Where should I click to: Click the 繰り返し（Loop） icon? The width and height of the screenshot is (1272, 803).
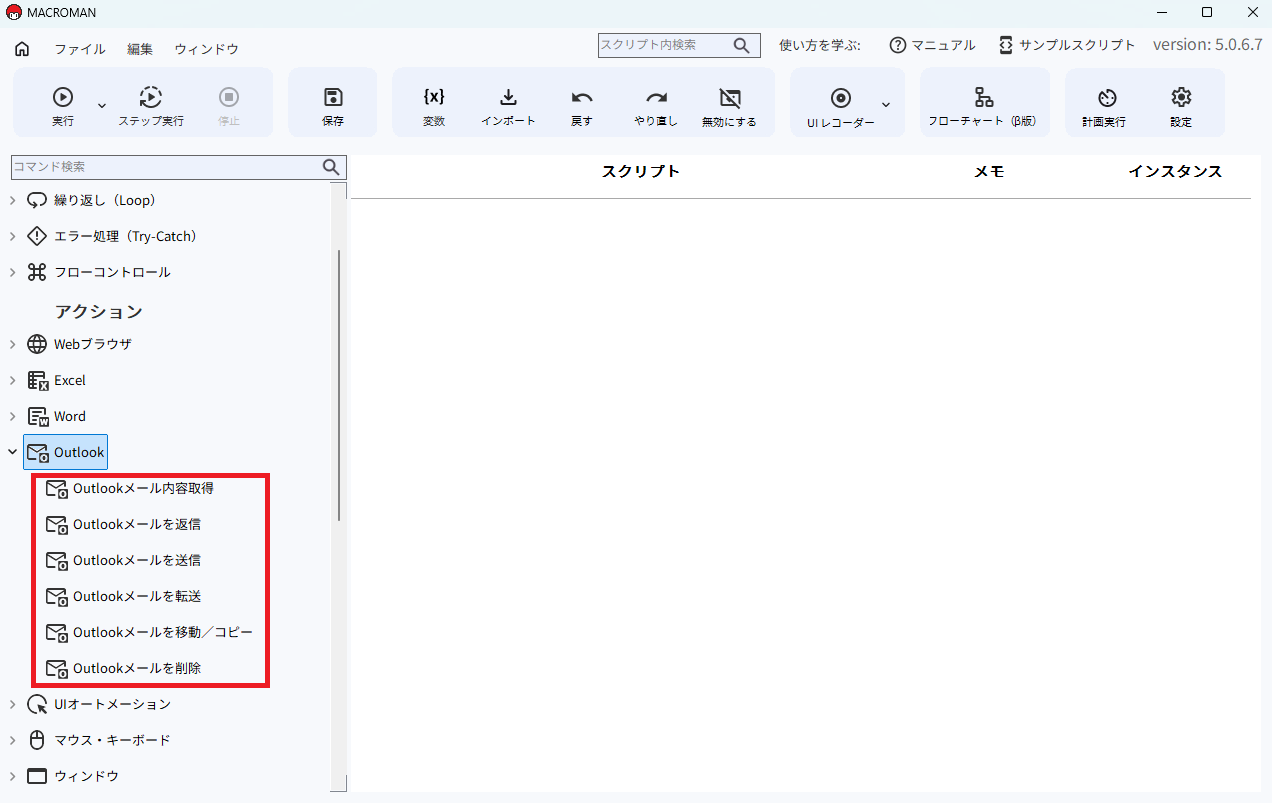[37, 200]
